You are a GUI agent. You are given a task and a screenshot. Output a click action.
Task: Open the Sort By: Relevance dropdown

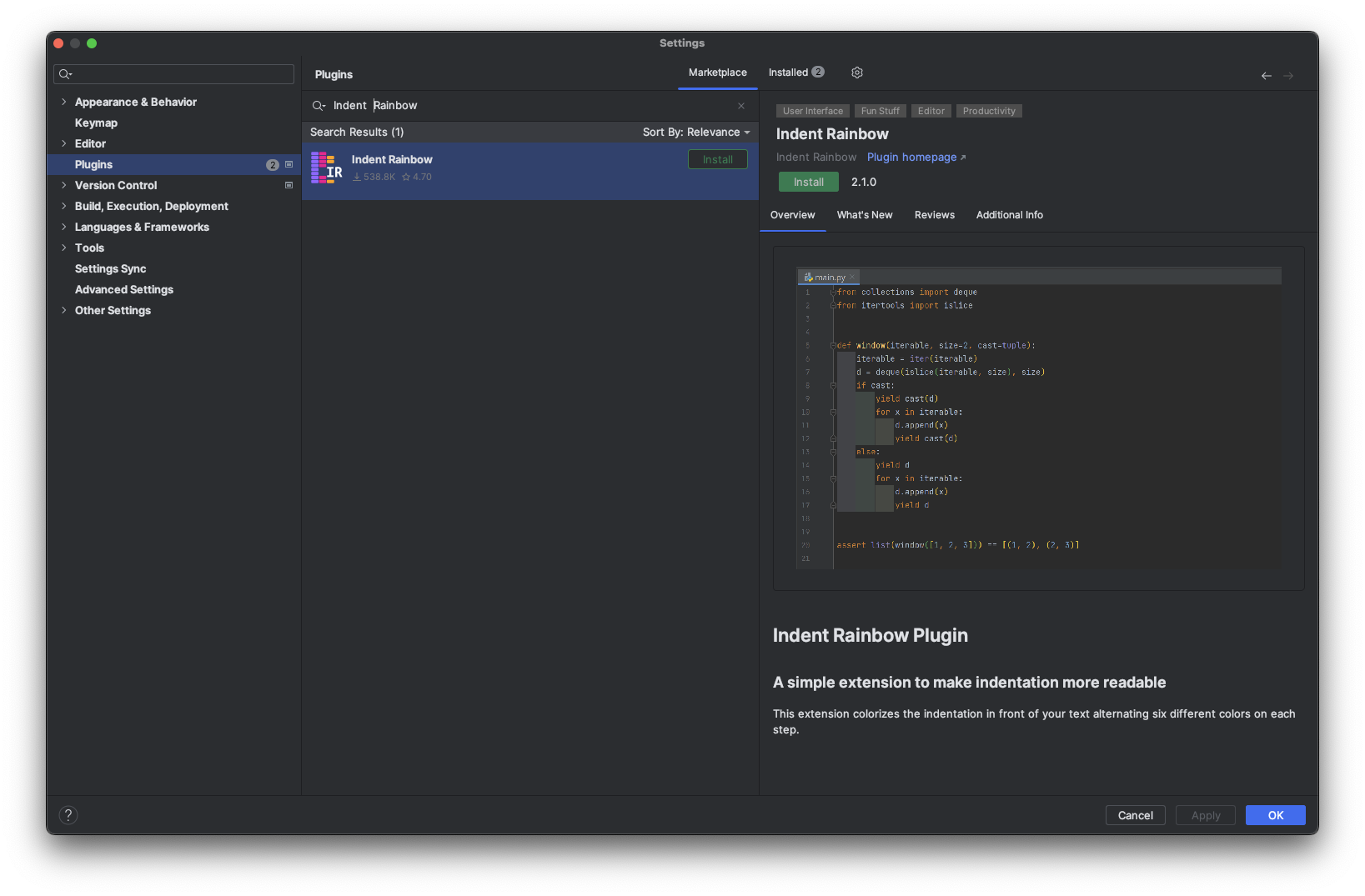696,133
